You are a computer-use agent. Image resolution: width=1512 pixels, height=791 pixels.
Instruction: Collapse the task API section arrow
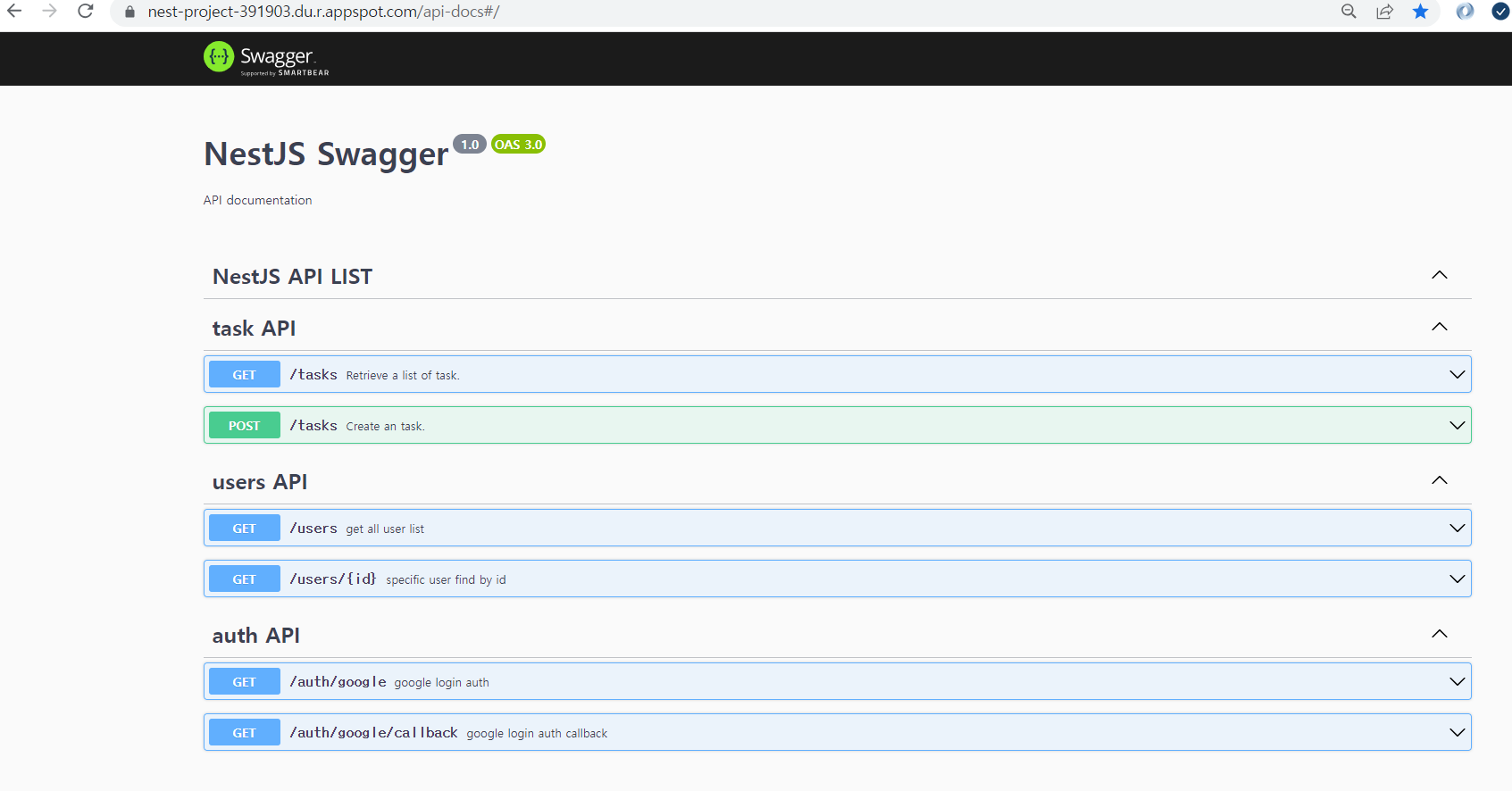[1440, 327]
